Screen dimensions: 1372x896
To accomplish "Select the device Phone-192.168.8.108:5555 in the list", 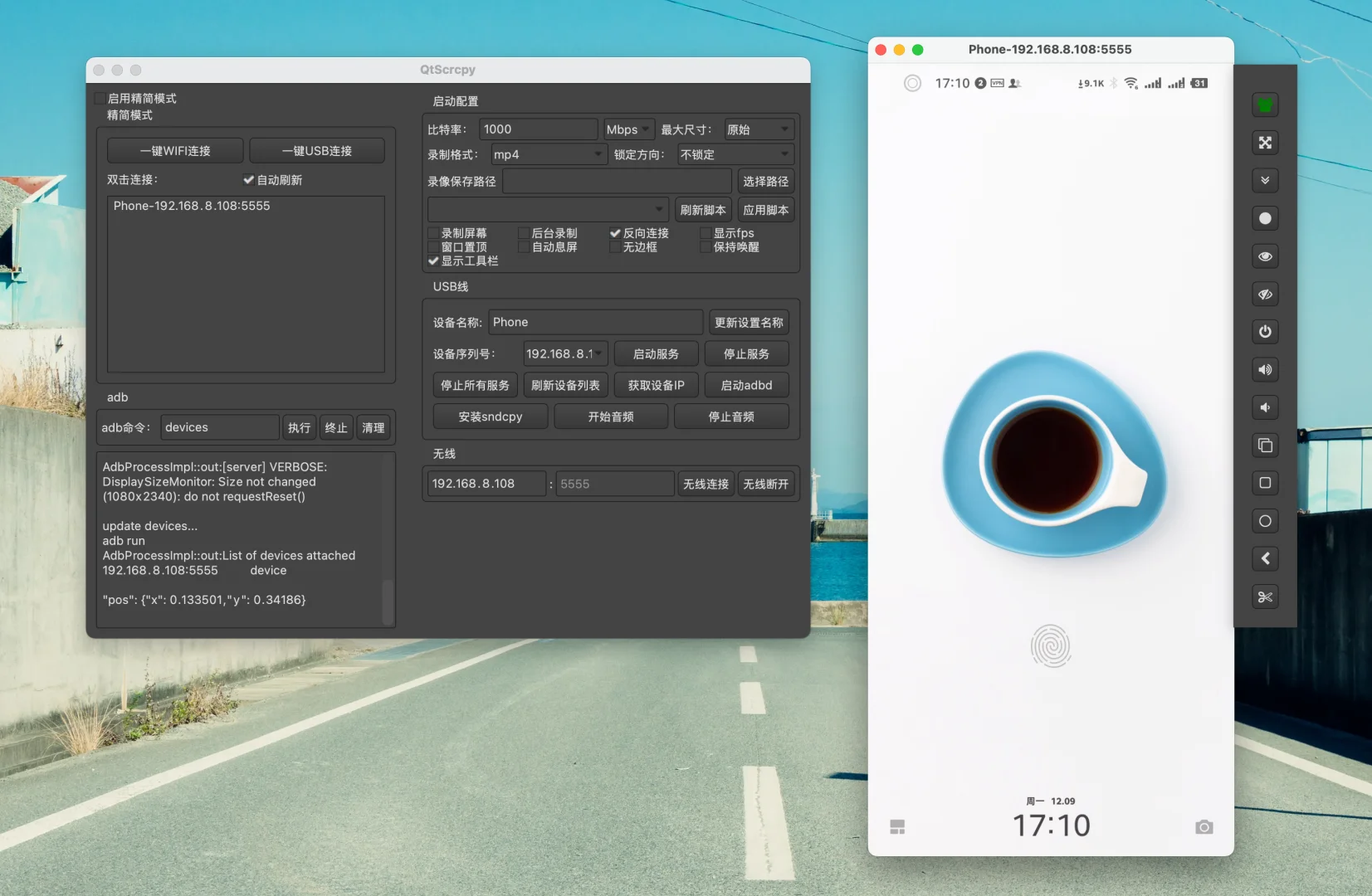I will (x=192, y=206).
